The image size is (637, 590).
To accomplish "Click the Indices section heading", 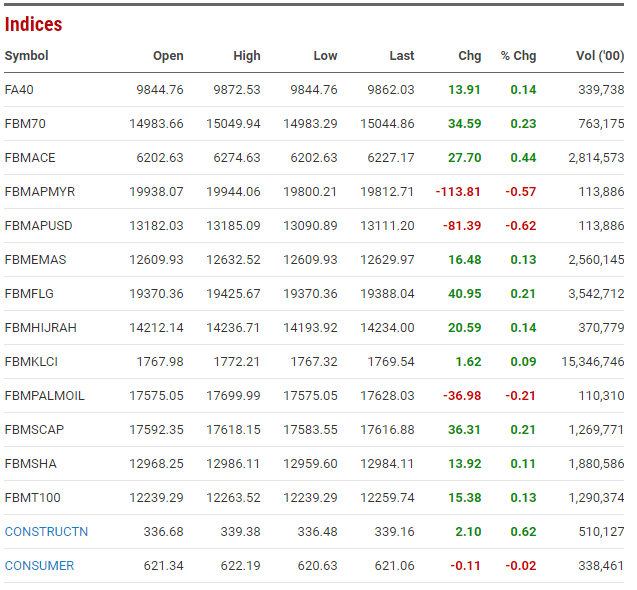I will 33,24.
